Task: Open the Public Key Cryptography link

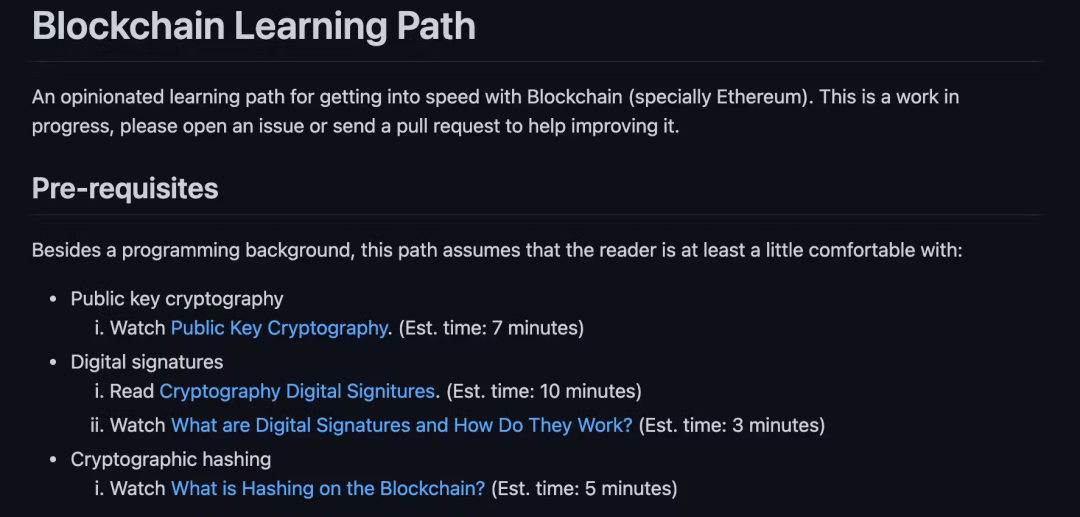Action: click(x=279, y=327)
